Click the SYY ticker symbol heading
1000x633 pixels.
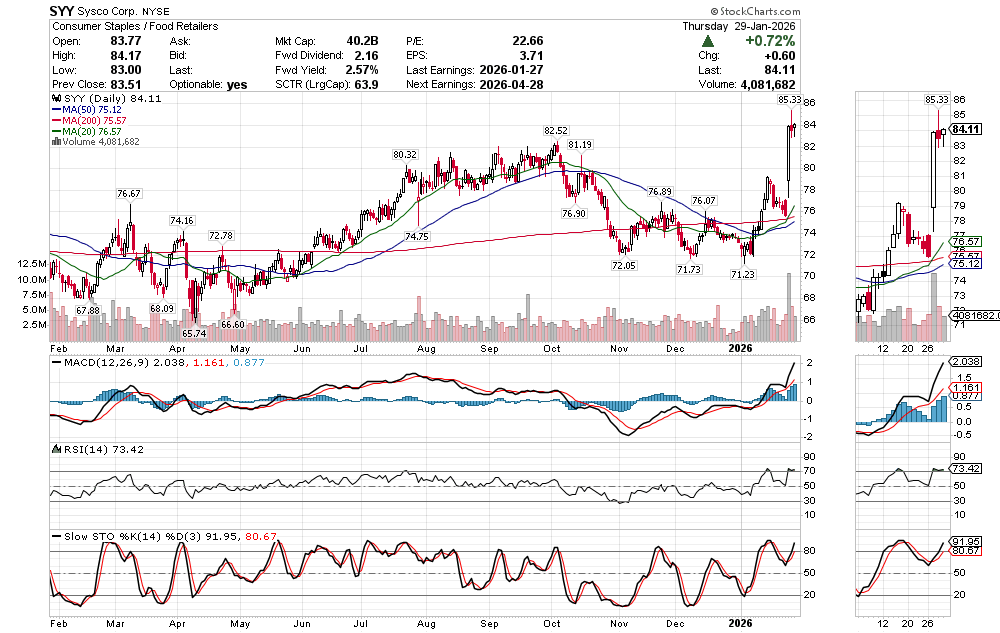(67, 11)
